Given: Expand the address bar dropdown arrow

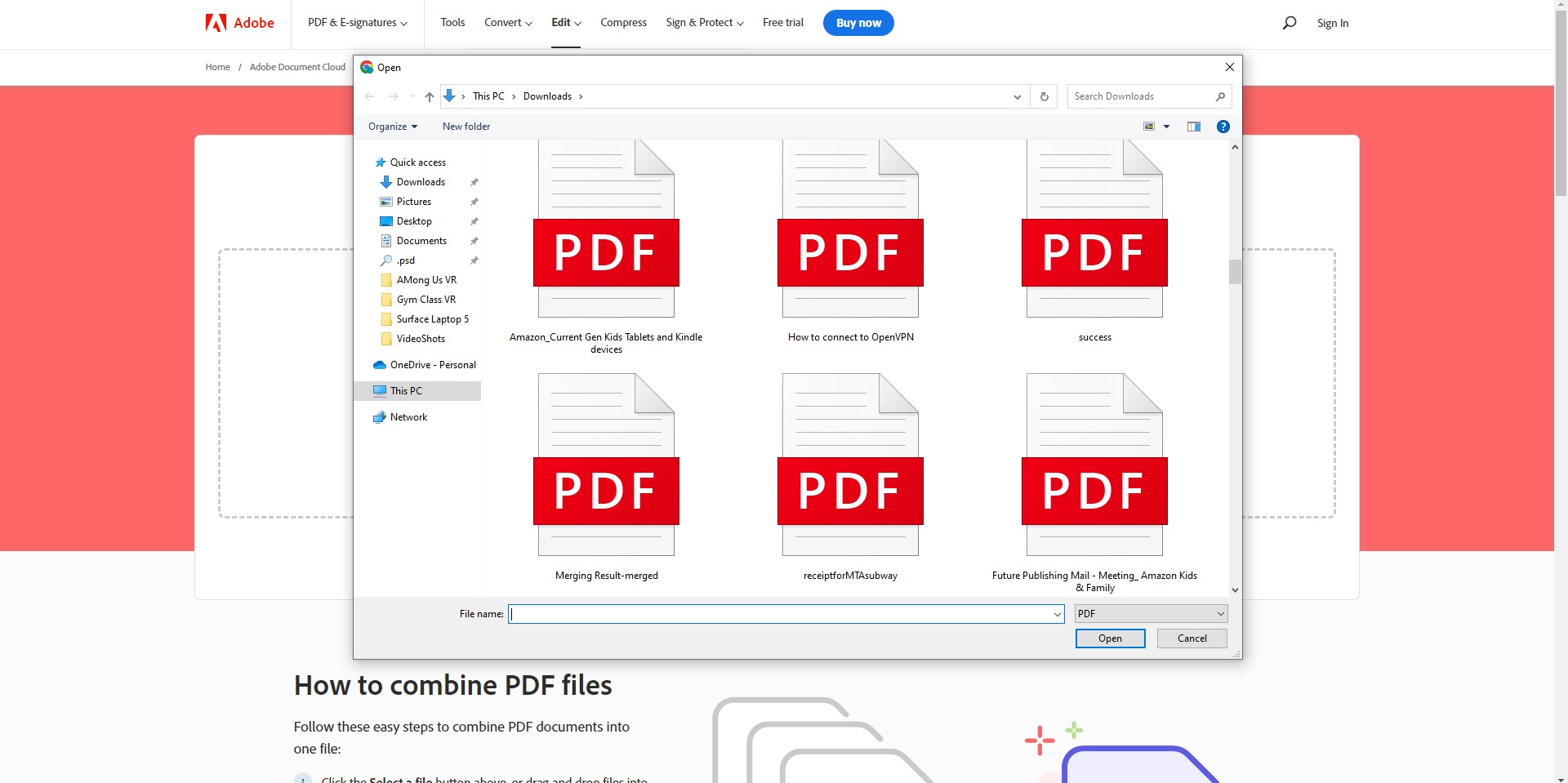Looking at the screenshot, I should pos(1016,96).
